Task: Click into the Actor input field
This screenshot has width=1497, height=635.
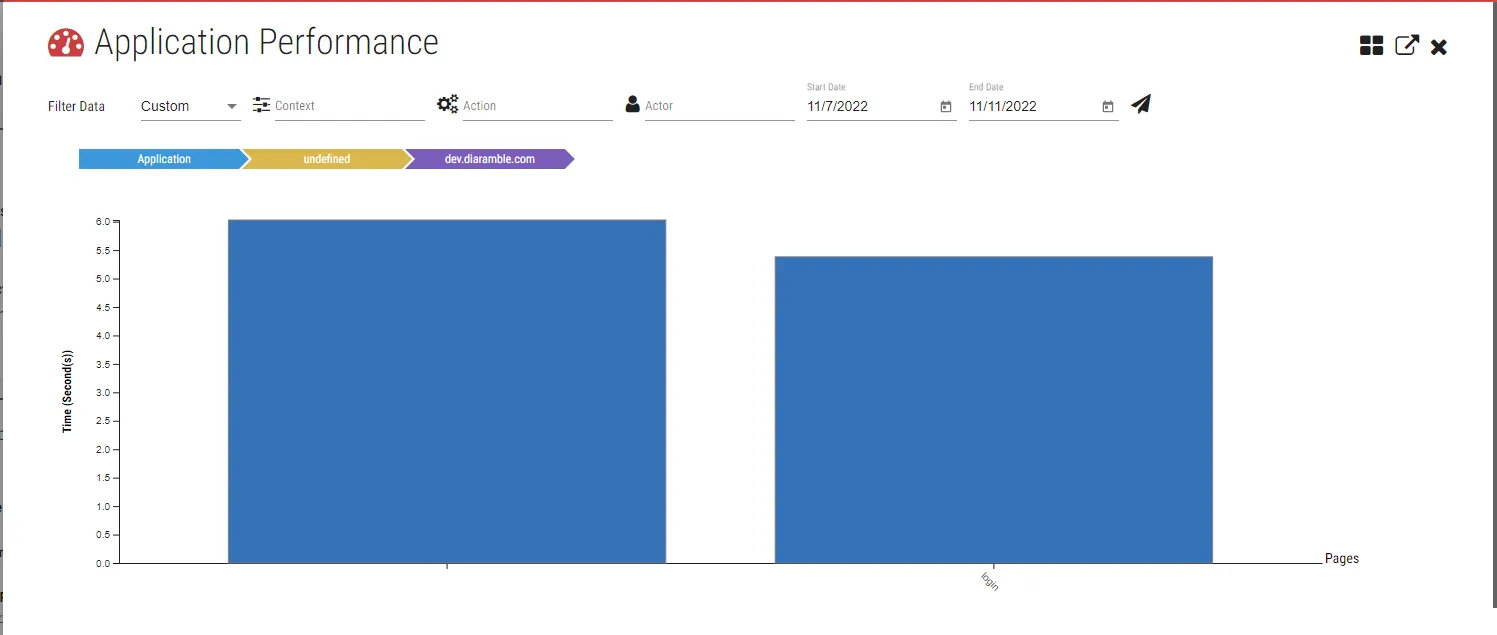Action: point(718,106)
